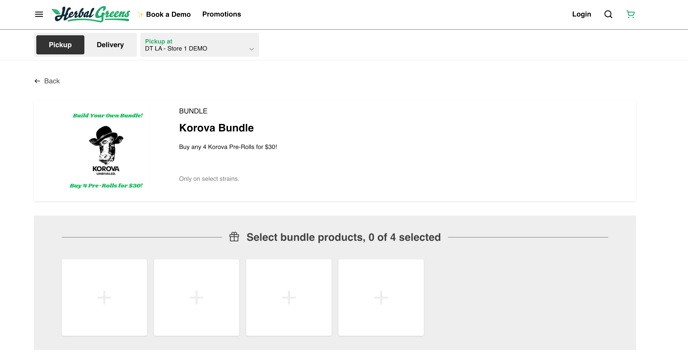Click the Korova Bundle title
The height and width of the screenshot is (364, 688).
click(216, 128)
